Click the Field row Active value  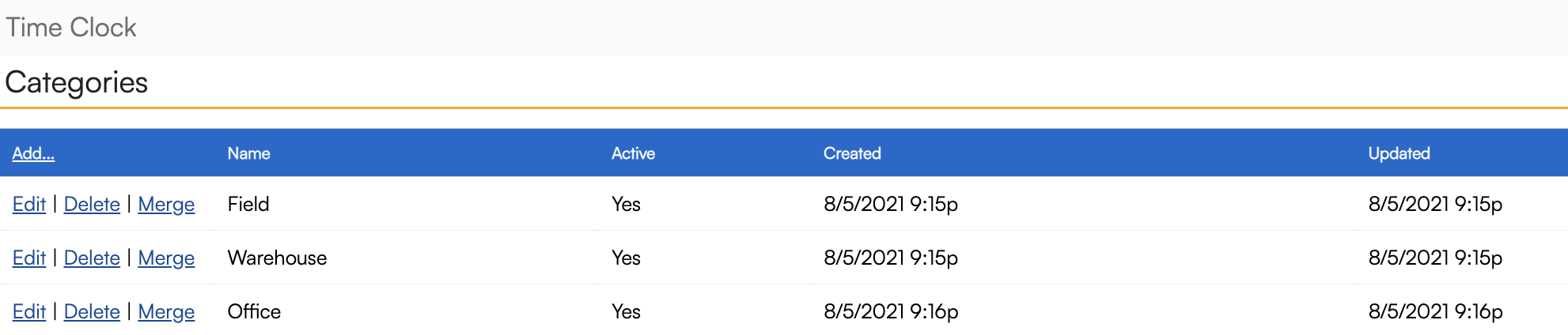coord(626,205)
